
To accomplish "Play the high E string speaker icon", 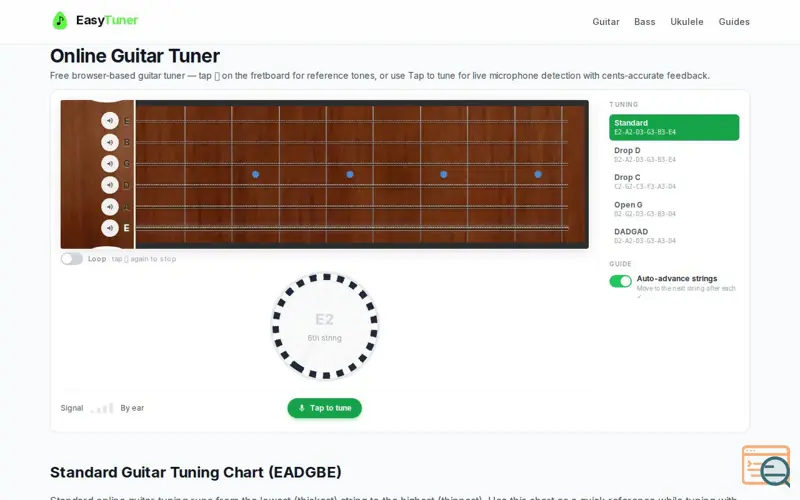I will click(x=110, y=121).
